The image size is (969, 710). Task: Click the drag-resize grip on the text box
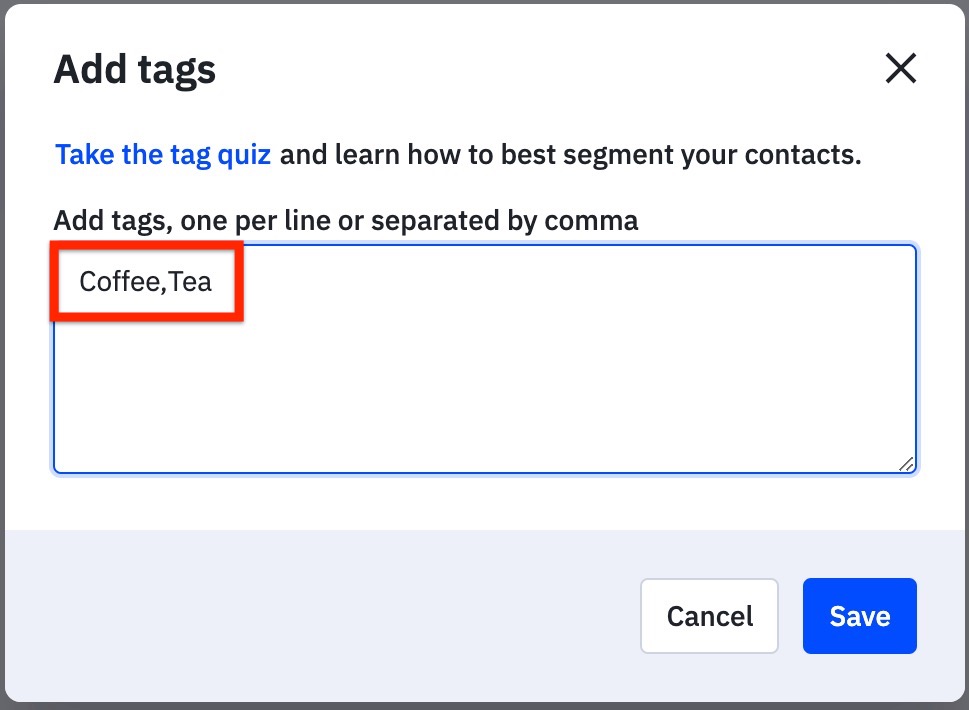click(906, 464)
